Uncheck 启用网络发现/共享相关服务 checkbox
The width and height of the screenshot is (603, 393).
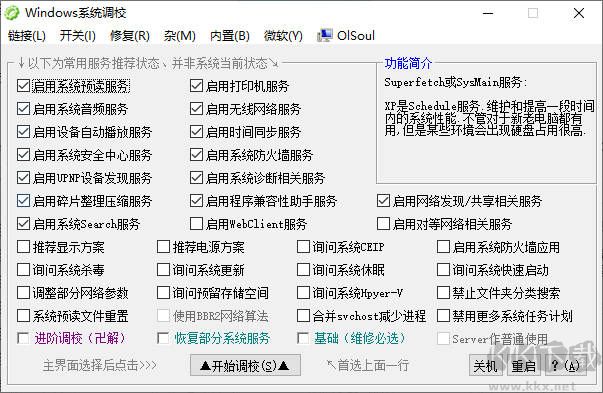tap(383, 201)
